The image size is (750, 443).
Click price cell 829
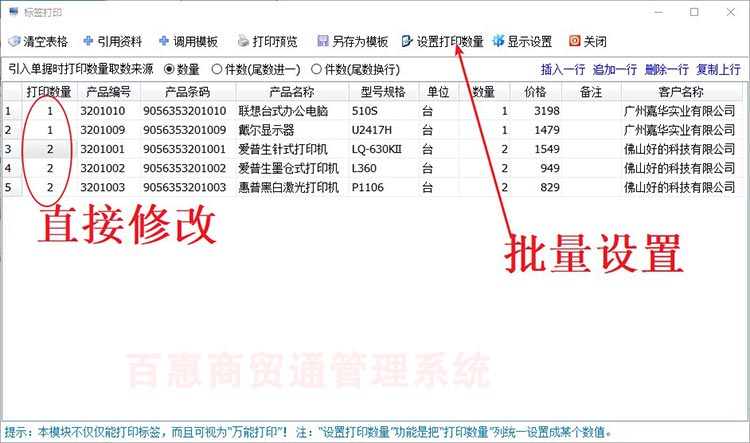[x=535, y=188]
